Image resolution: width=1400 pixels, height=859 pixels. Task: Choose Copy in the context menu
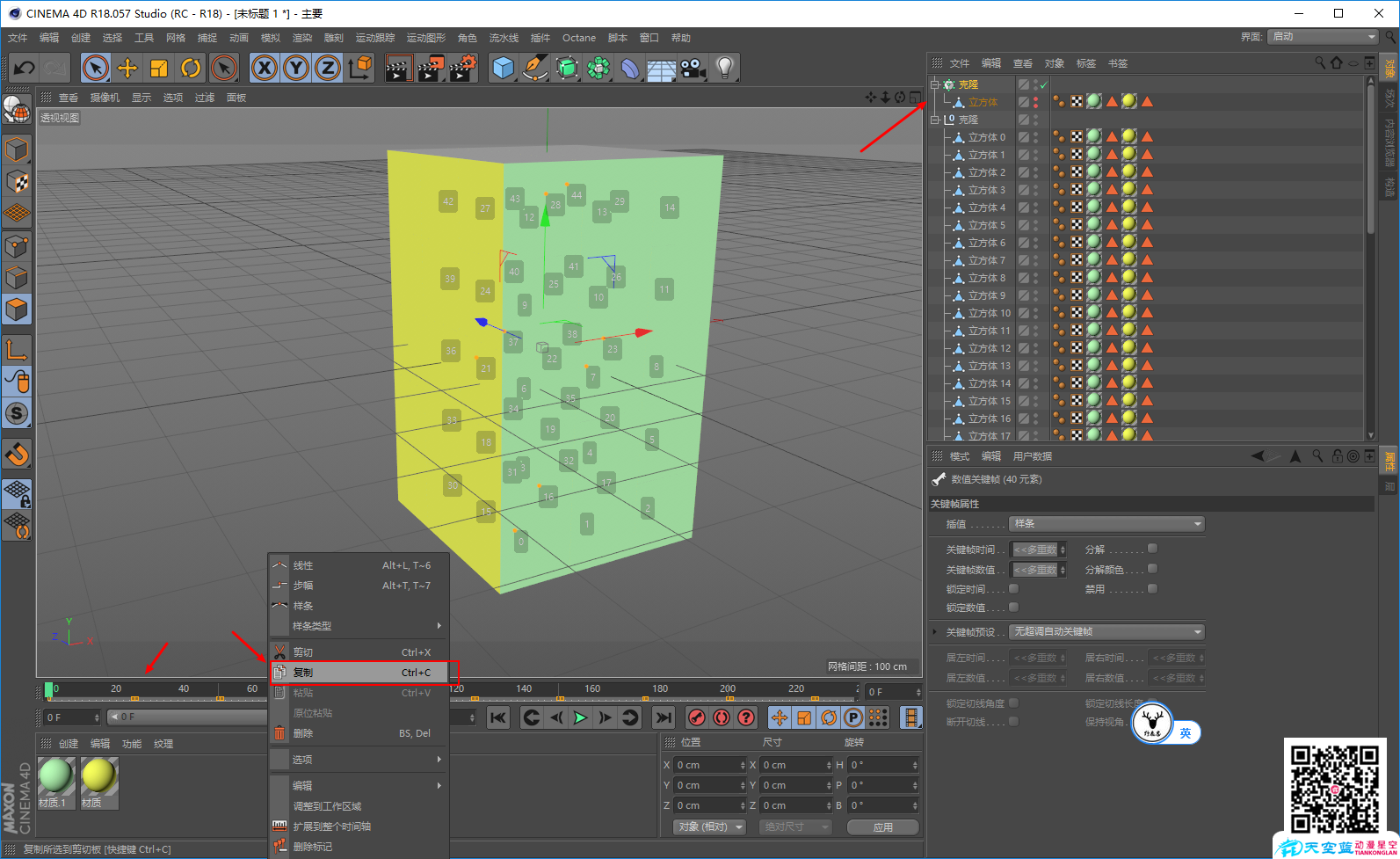359,673
